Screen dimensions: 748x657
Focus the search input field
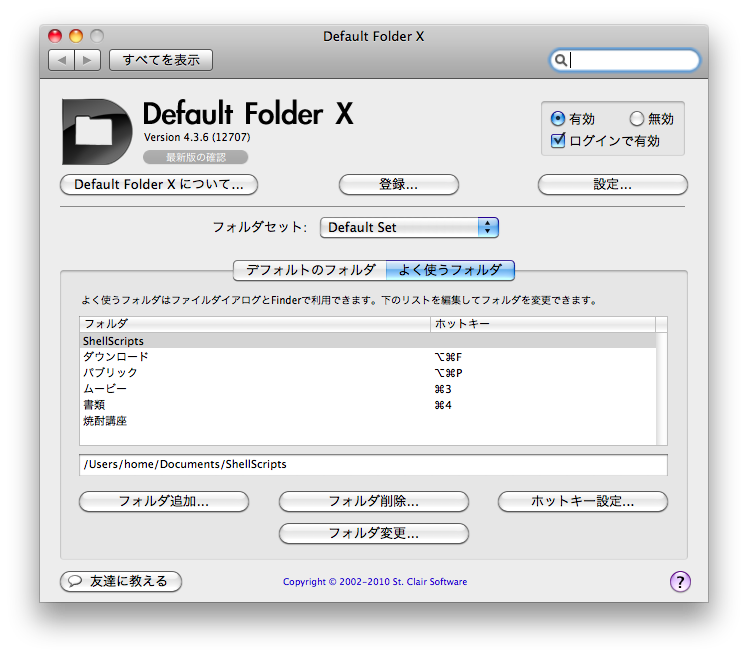click(624, 60)
